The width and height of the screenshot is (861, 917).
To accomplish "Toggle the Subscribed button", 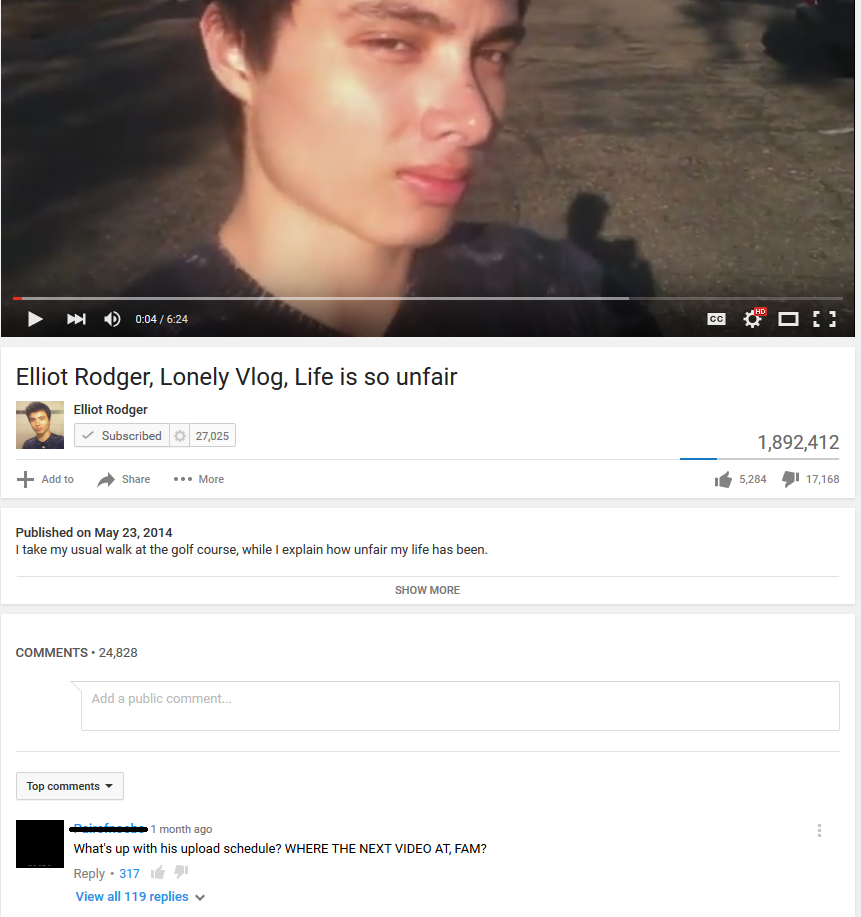I will (x=122, y=435).
